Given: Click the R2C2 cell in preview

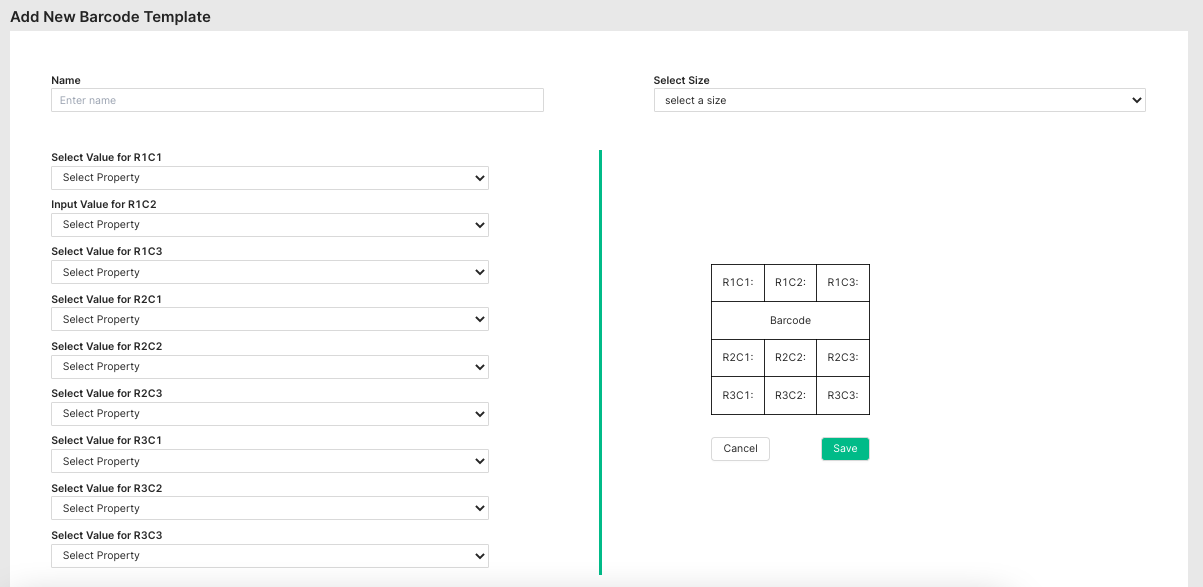Looking at the screenshot, I should click(x=790, y=358).
